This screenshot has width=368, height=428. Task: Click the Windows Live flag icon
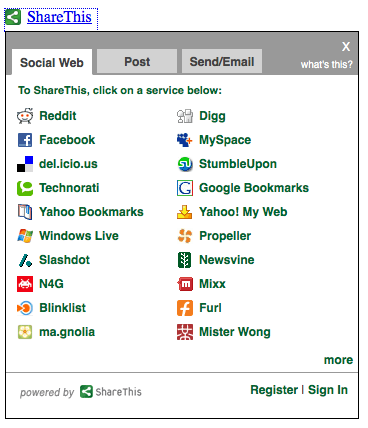pyautogui.click(x=25, y=236)
